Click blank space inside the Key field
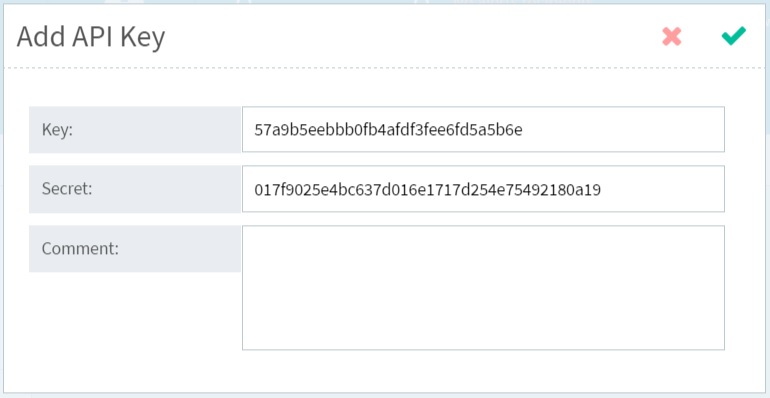This screenshot has height=398, width=770. [624, 130]
